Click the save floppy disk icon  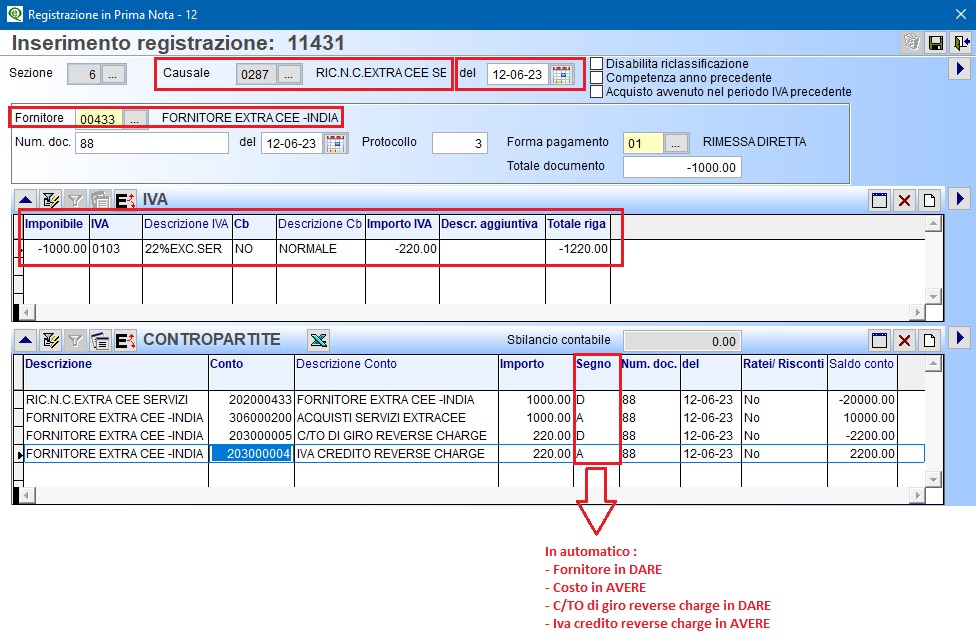[935, 43]
